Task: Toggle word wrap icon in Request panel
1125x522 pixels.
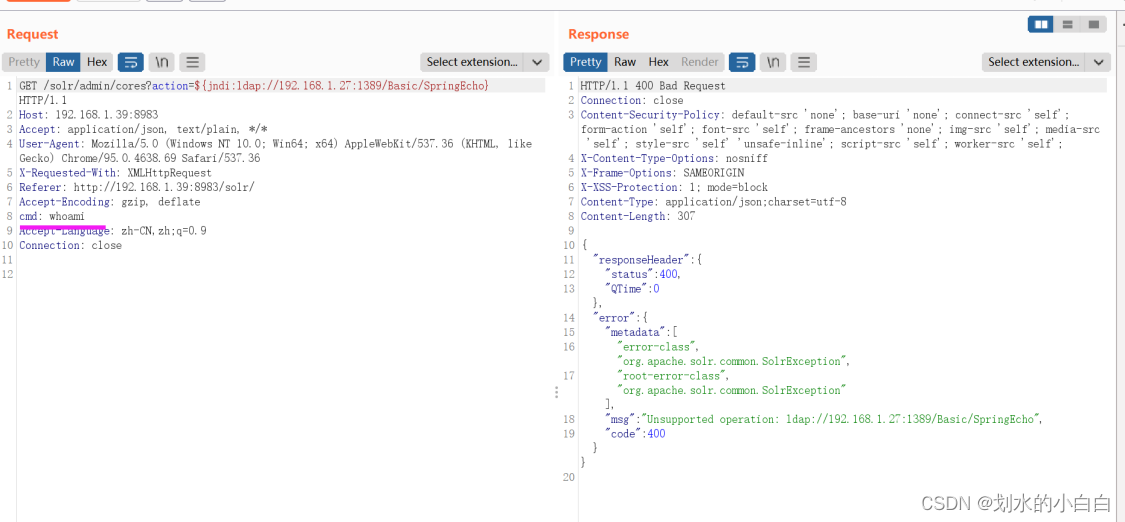Action: coord(131,62)
